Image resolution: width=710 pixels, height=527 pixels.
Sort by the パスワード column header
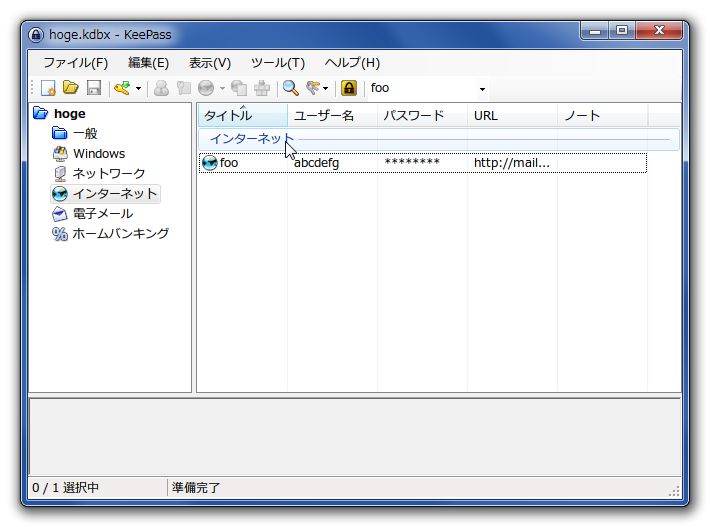422,115
